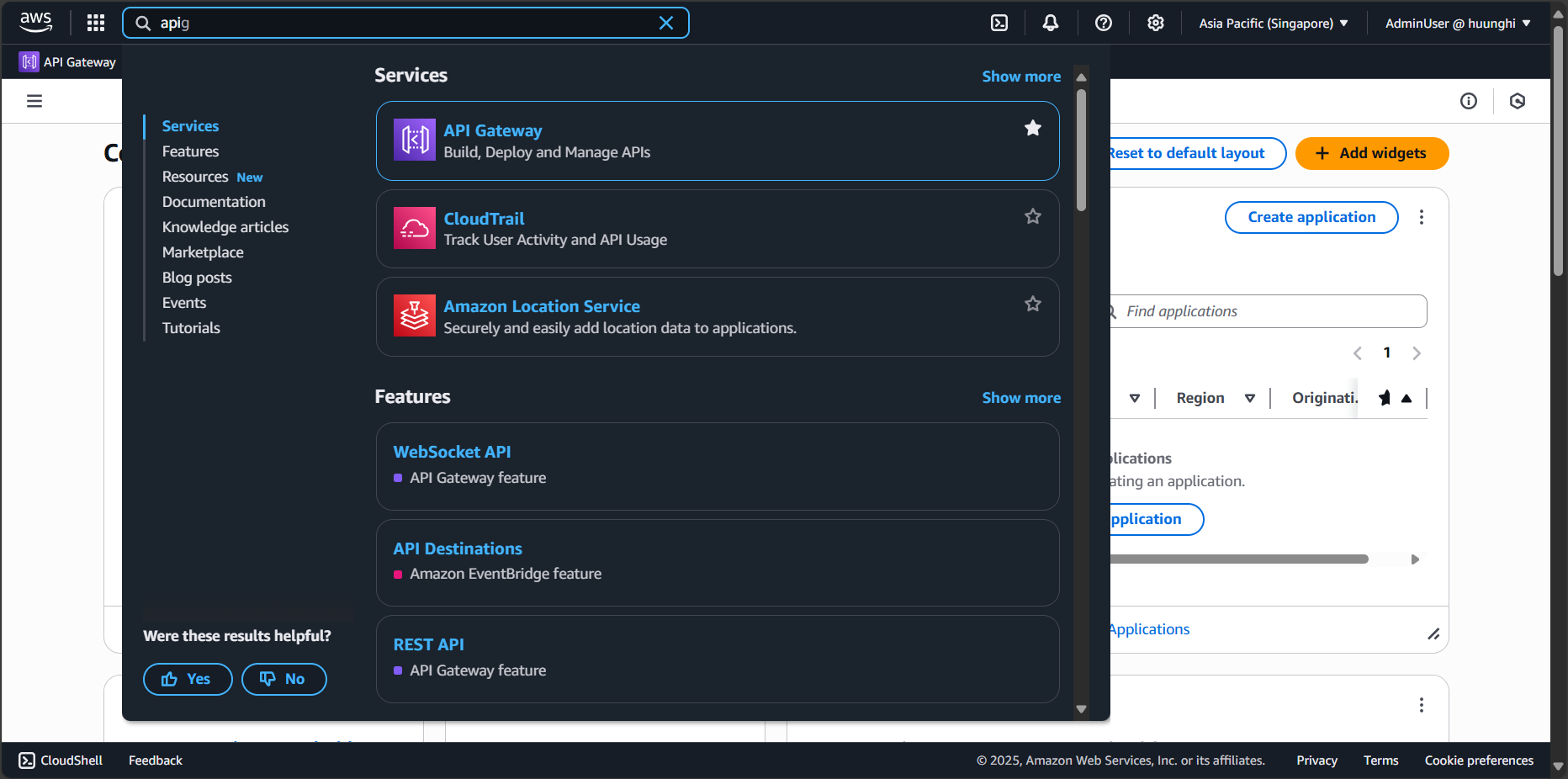
Task: Open the hamburger navigation menu
Action: click(x=34, y=101)
